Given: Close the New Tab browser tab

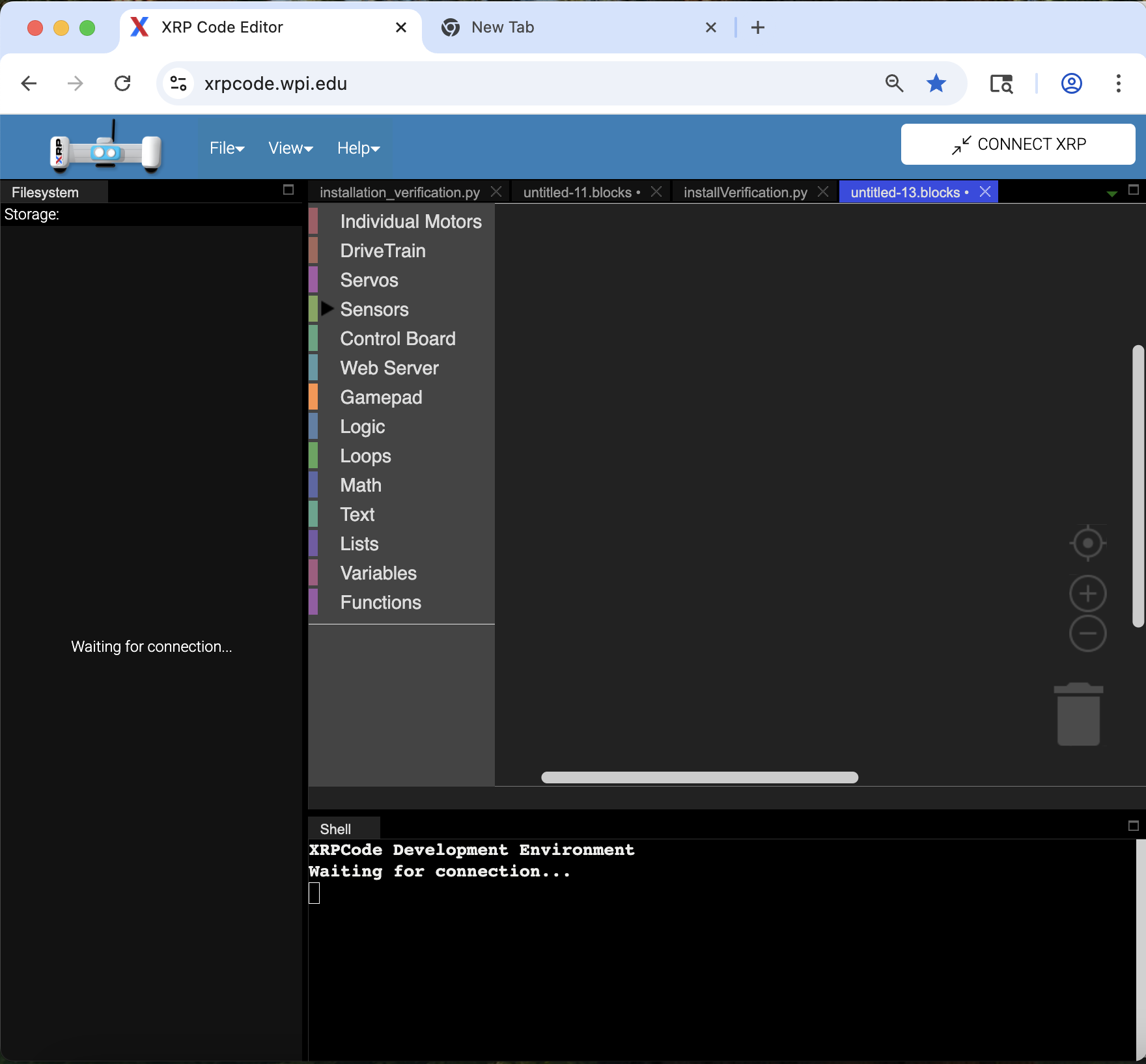Looking at the screenshot, I should click(x=711, y=27).
